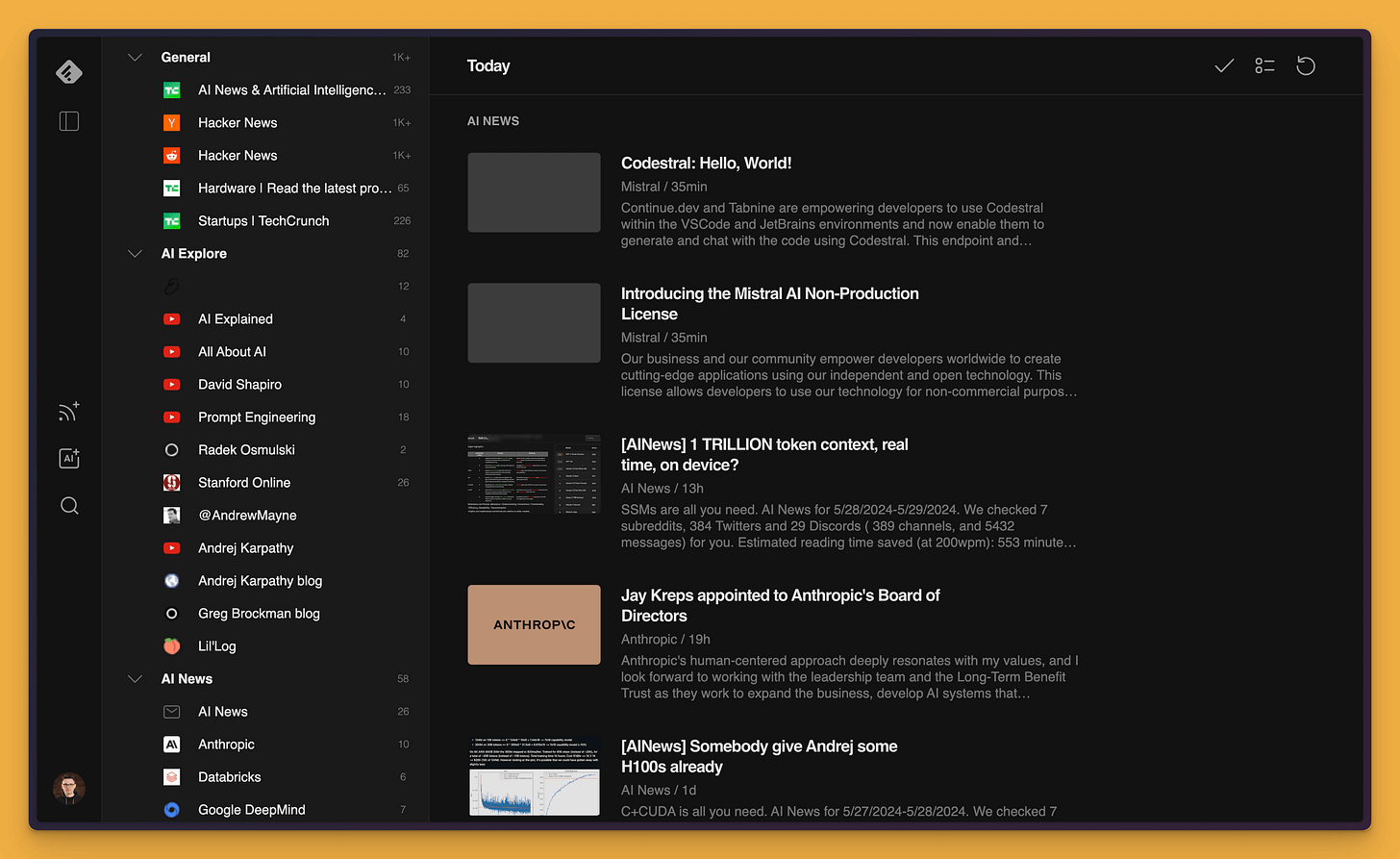Collapse the AI Explore folder chevron
1400x859 pixels.
(135, 254)
